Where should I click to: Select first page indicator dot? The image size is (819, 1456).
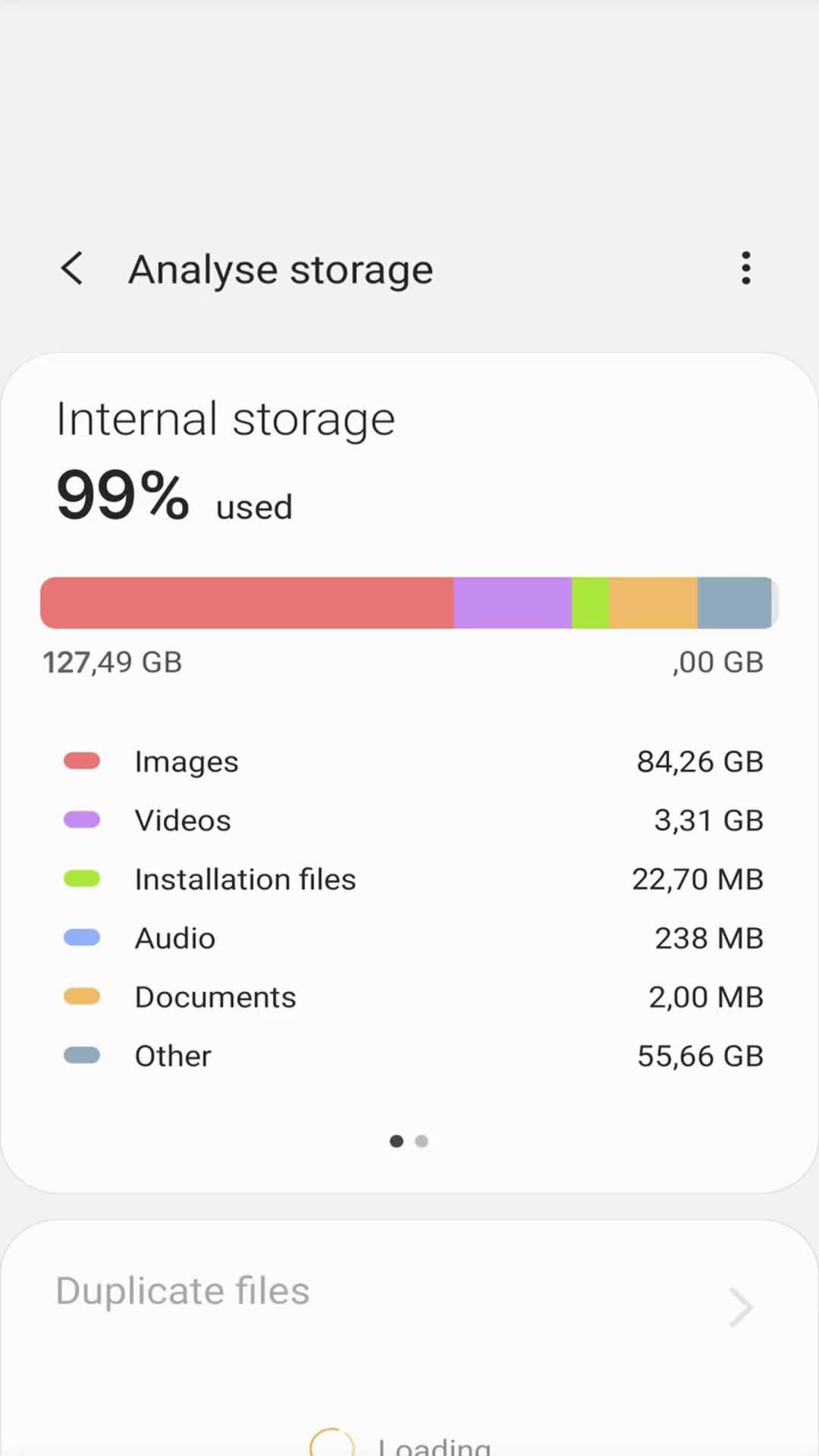[396, 1141]
